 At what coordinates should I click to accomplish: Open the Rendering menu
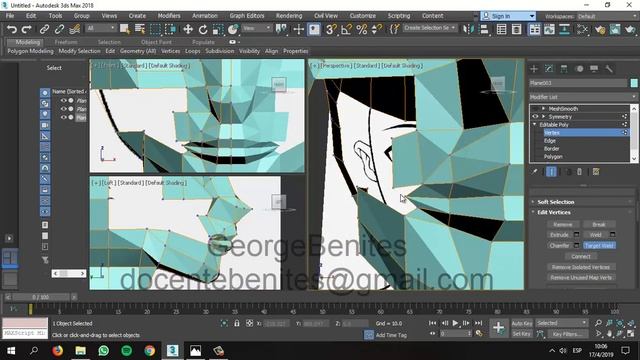pos(289,16)
